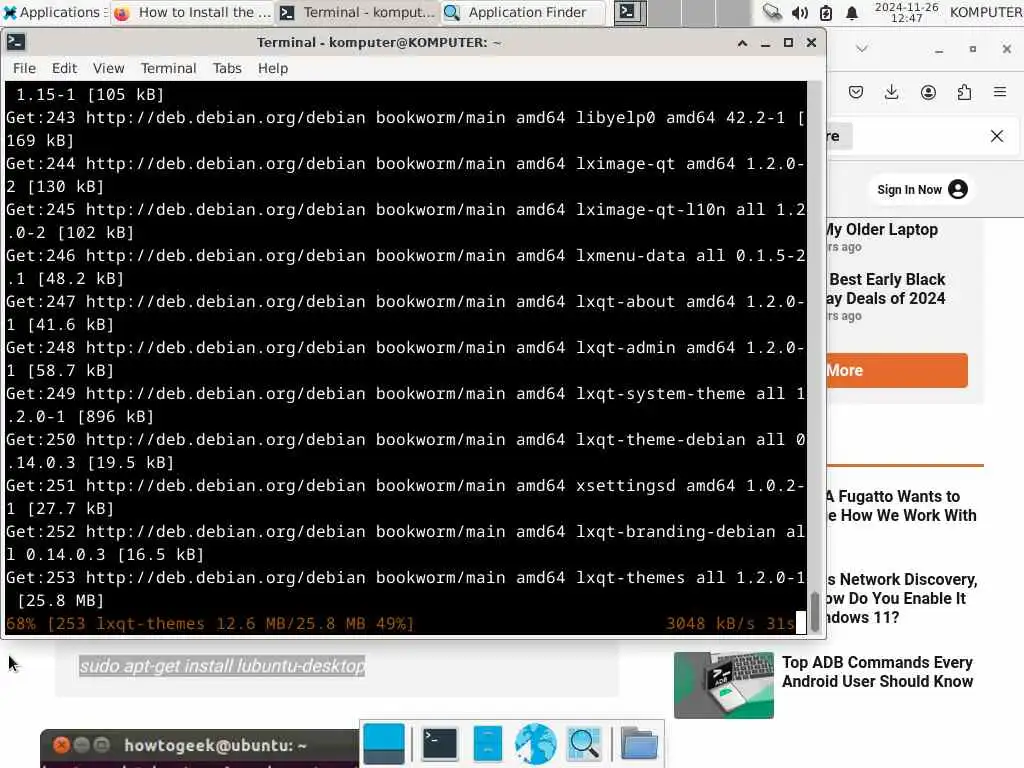
Task: Click the network connection tray icon
Action: [772, 12]
